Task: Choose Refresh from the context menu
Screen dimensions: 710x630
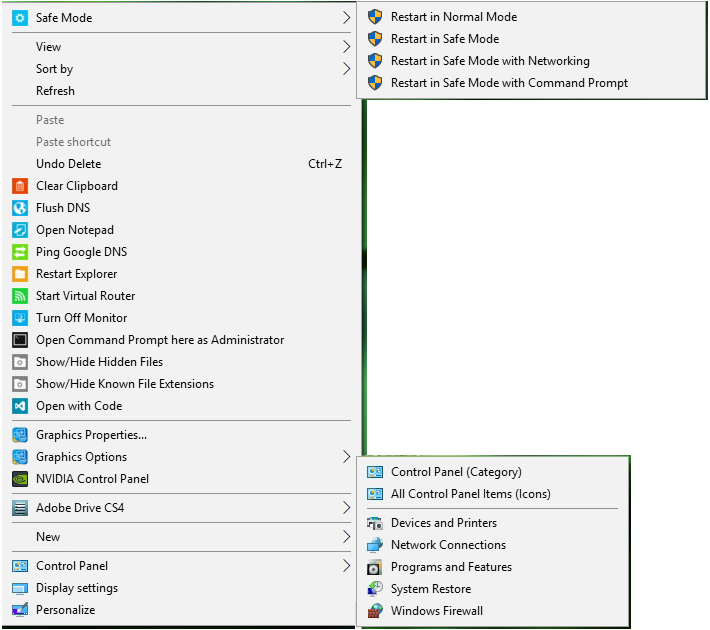Action: pyautogui.click(x=55, y=91)
